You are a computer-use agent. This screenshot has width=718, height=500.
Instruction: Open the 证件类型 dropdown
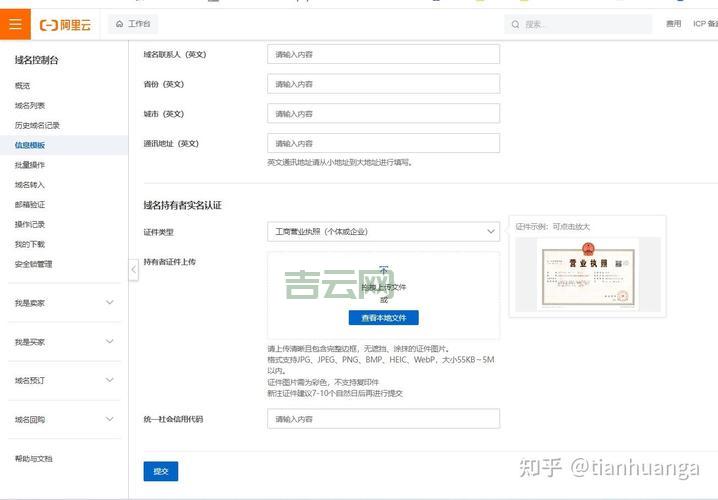coord(383,232)
